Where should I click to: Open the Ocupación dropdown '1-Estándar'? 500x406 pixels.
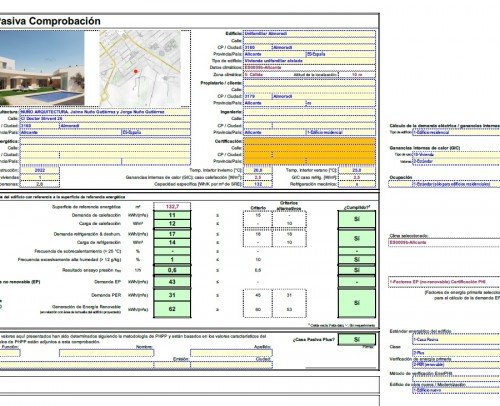coord(456,184)
